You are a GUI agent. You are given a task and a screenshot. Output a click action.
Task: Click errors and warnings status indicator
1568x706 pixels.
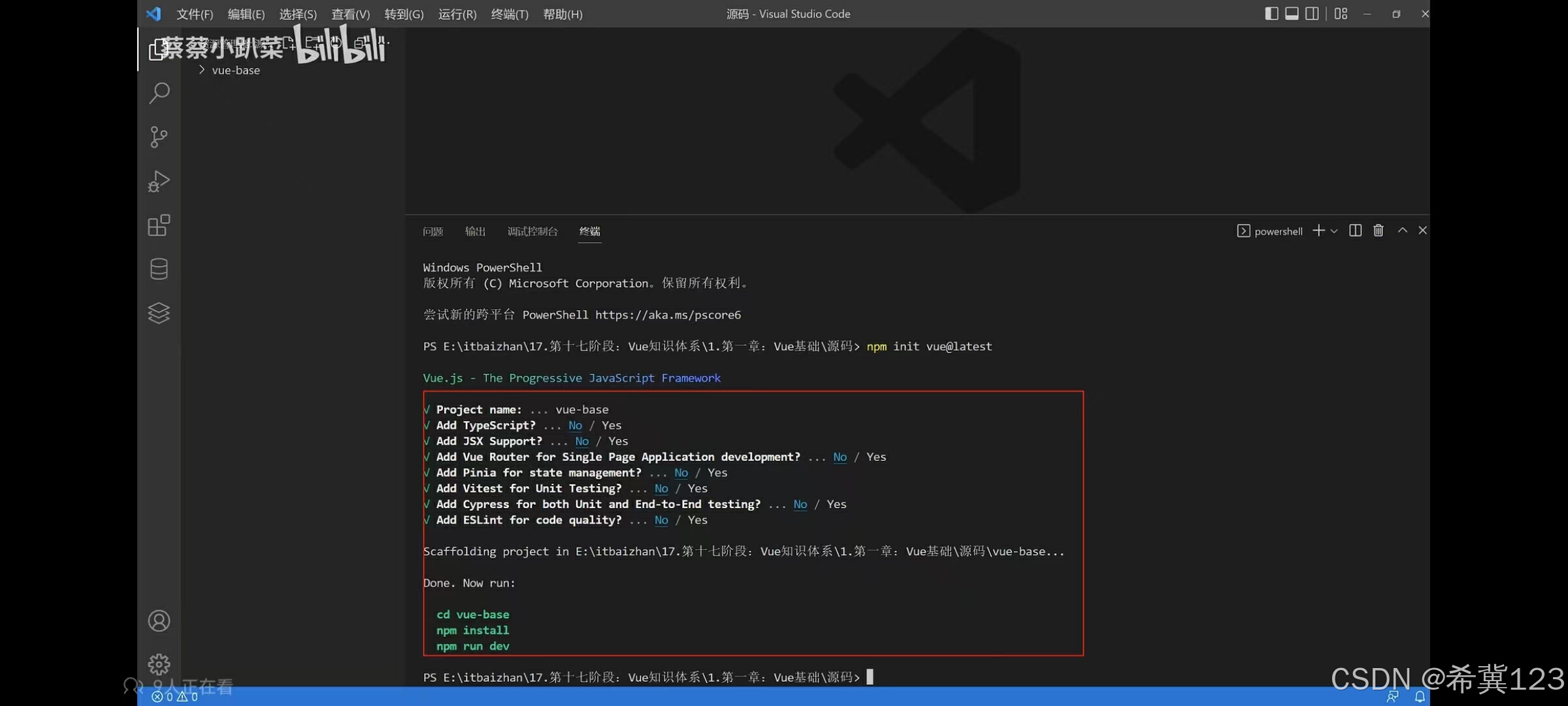pos(174,697)
